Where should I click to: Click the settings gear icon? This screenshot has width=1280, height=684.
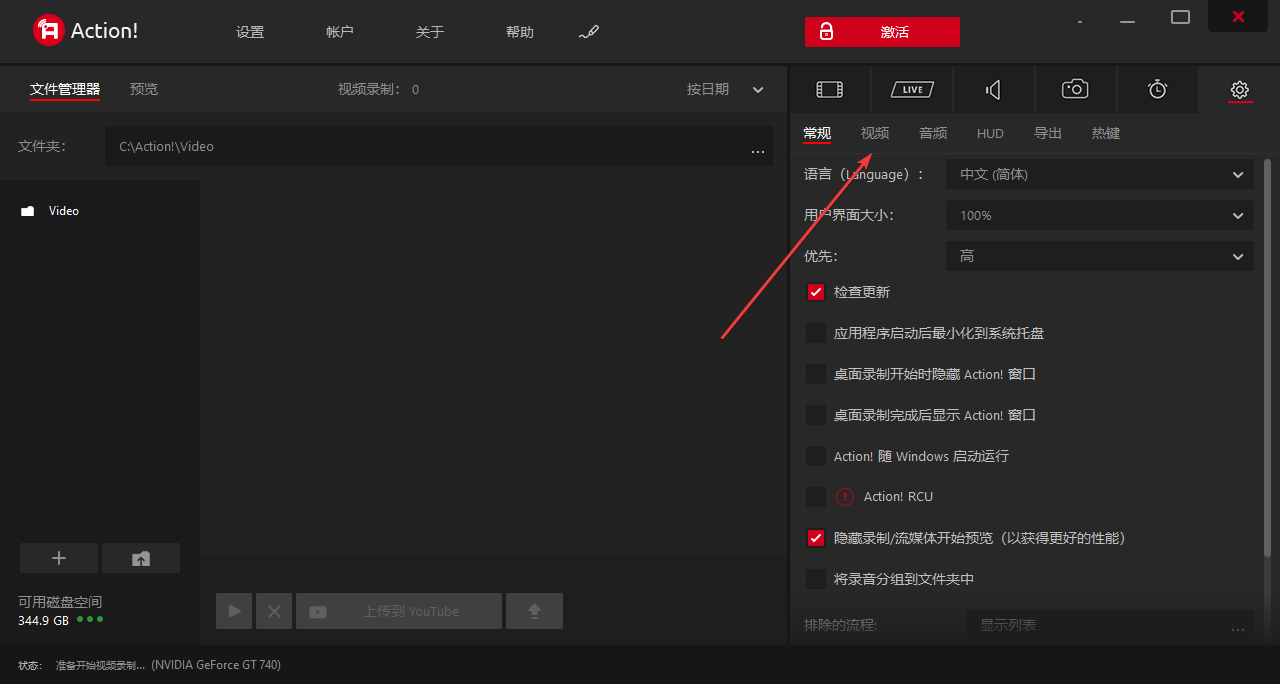[1239, 90]
